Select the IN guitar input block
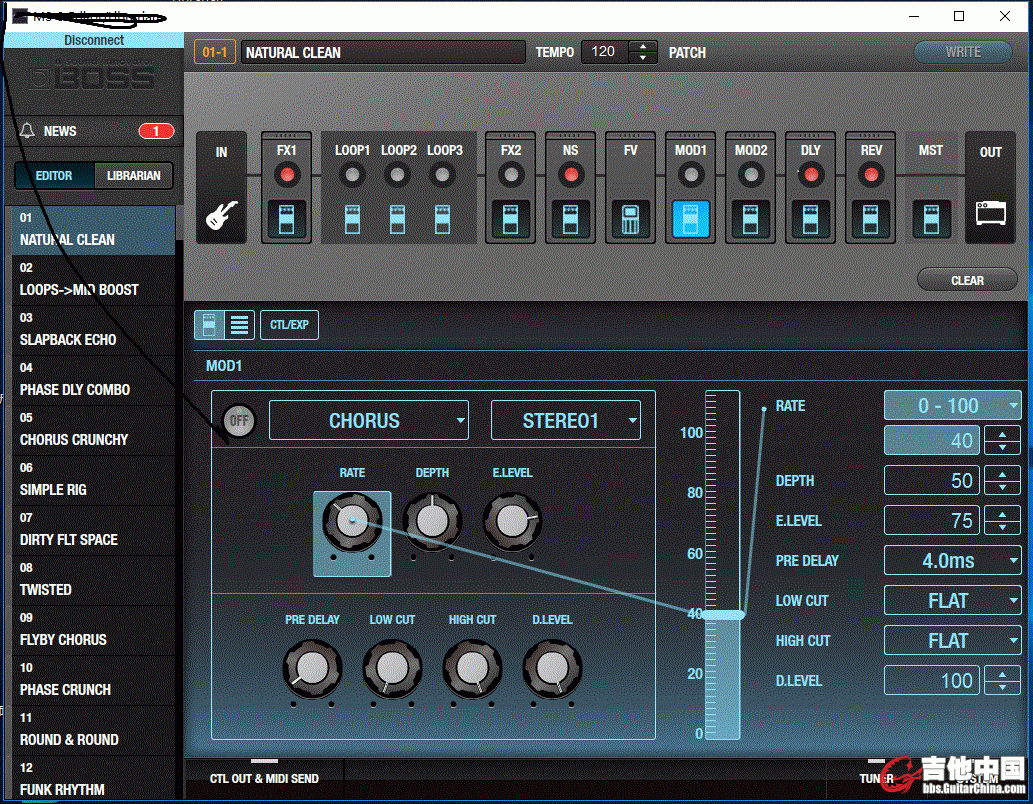The height and width of the screenshot is (804, 1033). pyautogui.click(x=221, y=188)
